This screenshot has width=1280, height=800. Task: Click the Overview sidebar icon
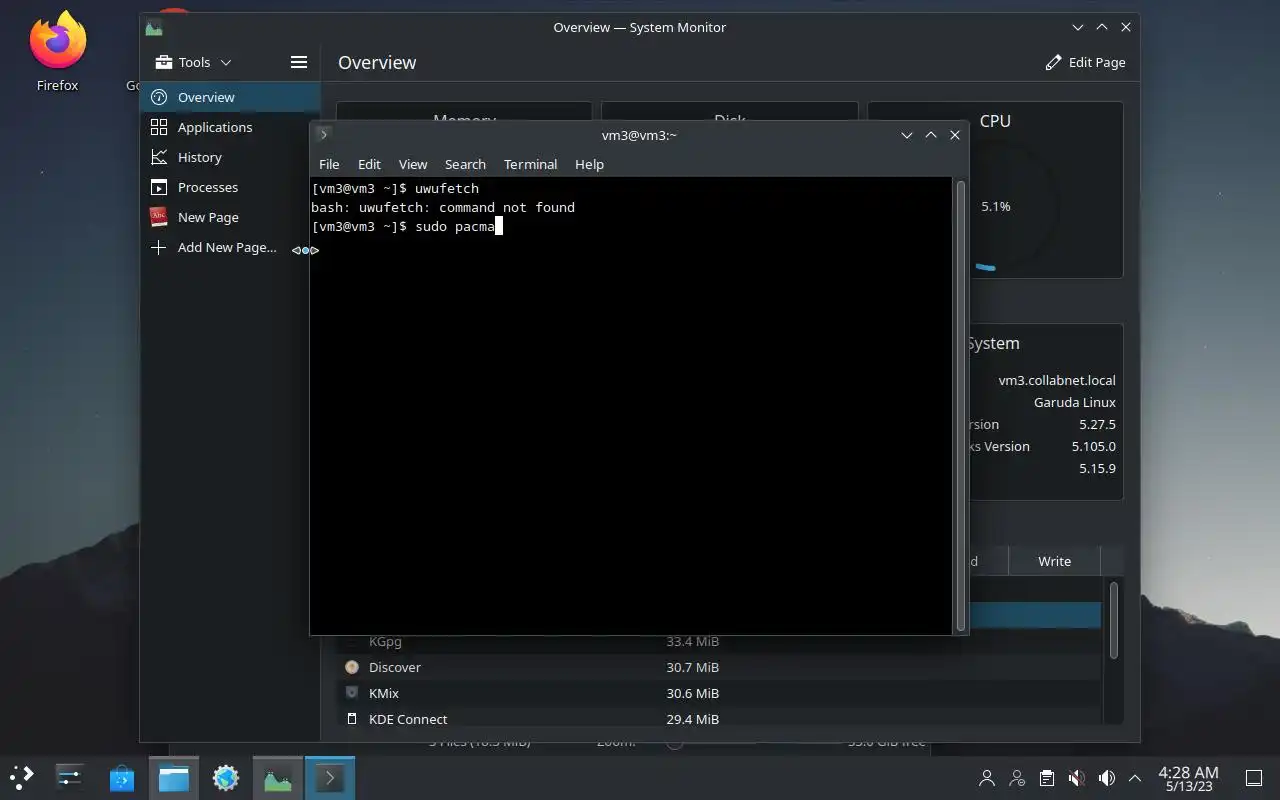tap(158, 97)
